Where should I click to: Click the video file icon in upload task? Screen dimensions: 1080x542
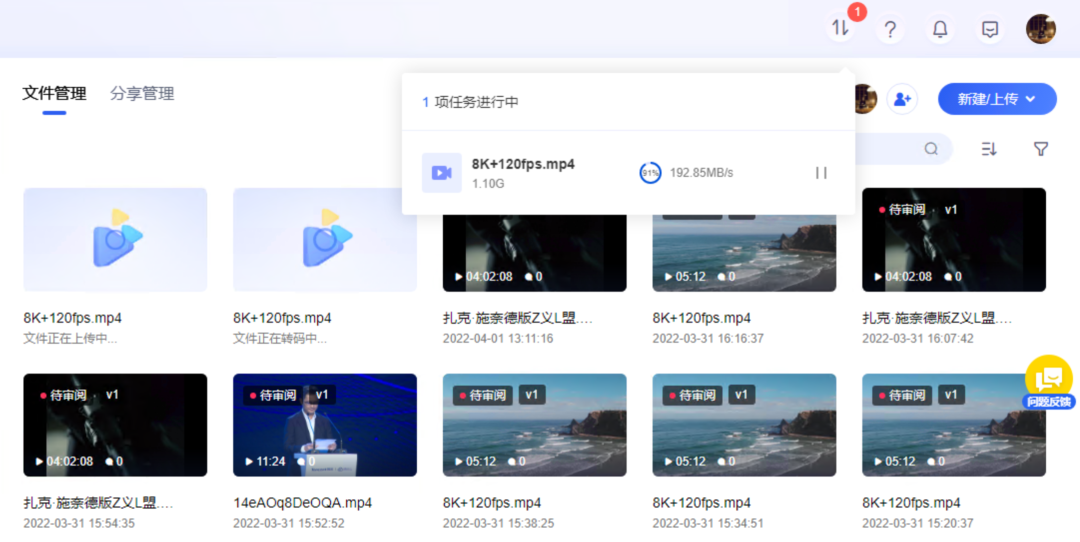click(x=441, y=173)
